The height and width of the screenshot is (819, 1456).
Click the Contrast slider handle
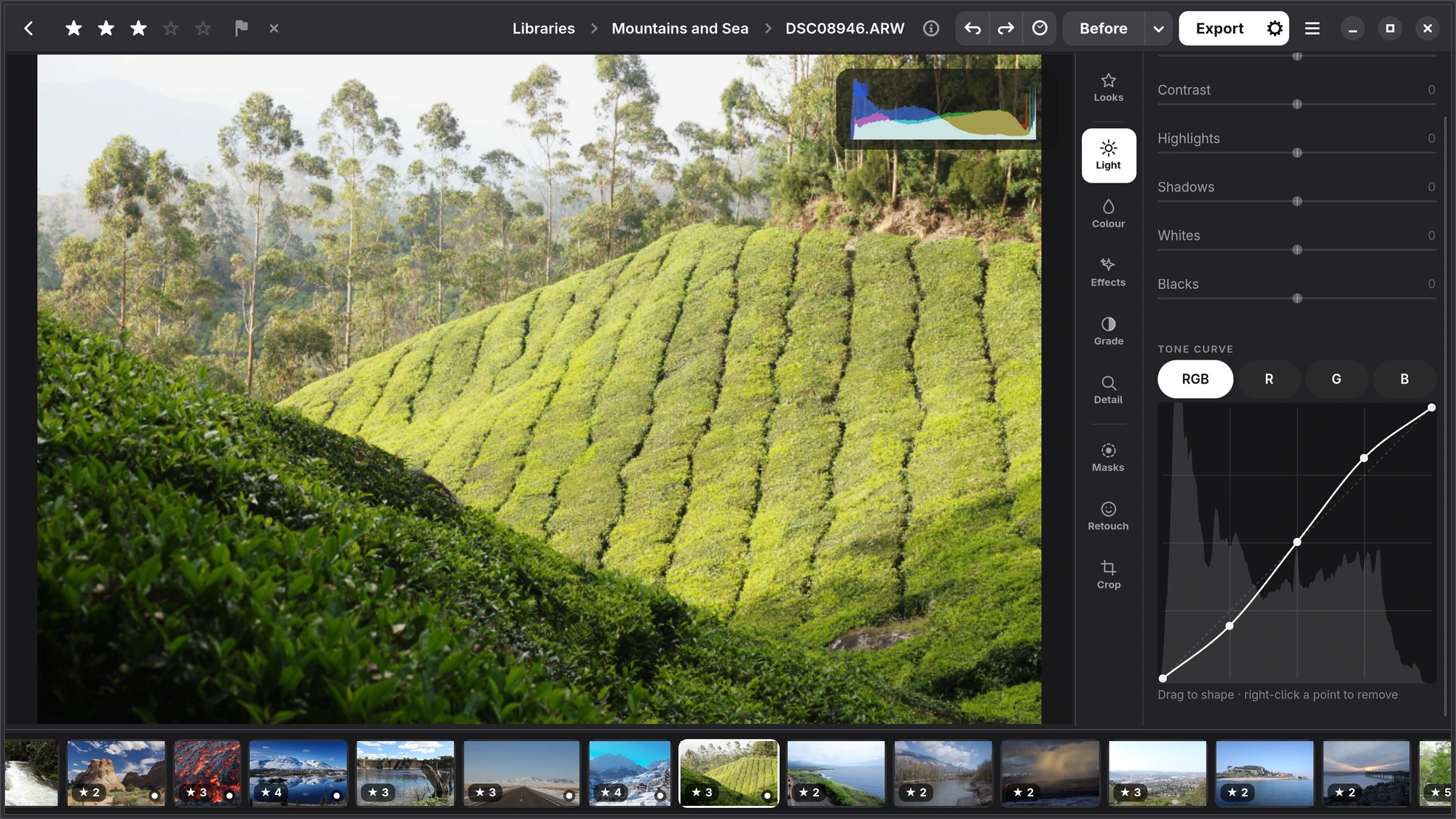tap(1297, 104)
